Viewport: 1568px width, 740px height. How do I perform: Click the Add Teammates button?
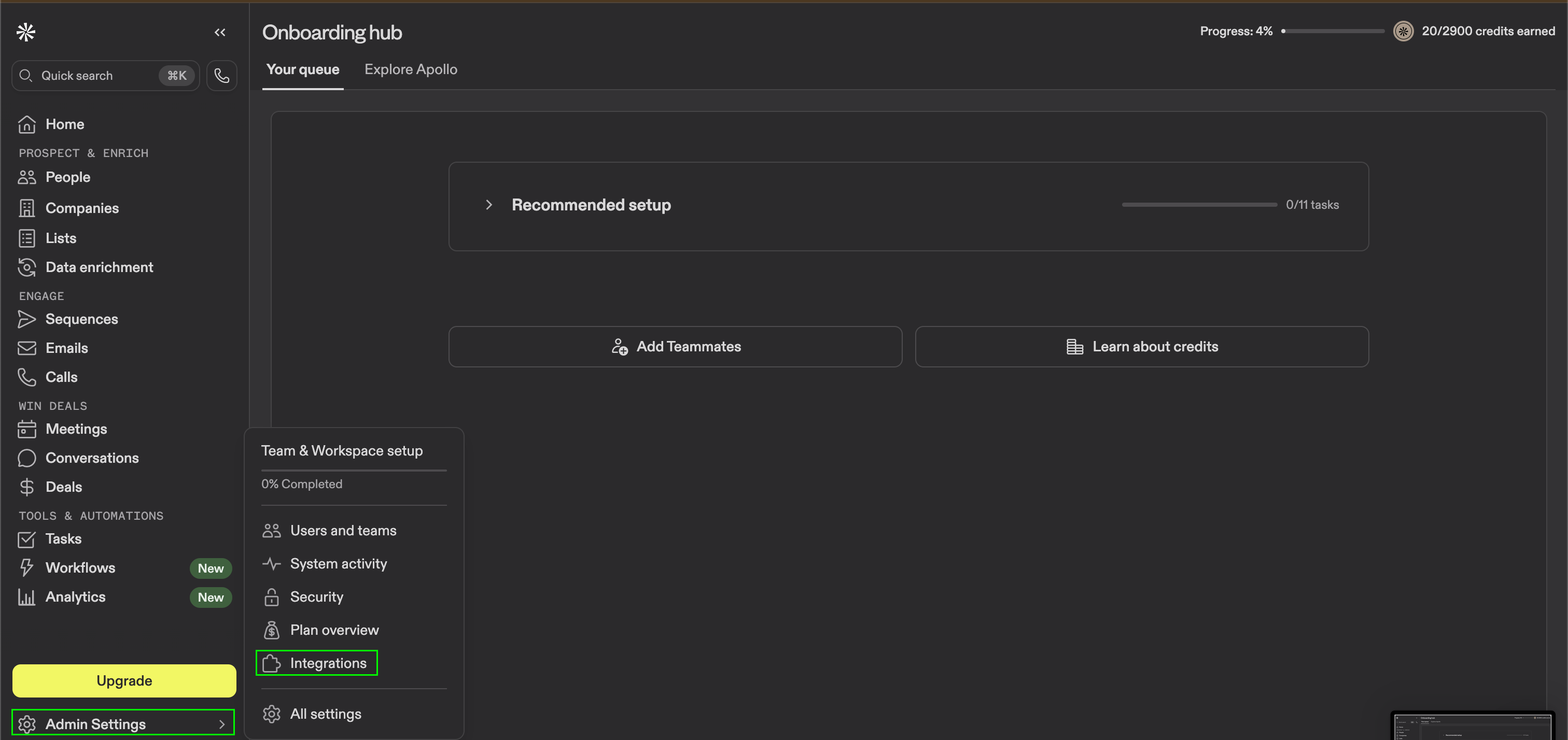(675, 346)
